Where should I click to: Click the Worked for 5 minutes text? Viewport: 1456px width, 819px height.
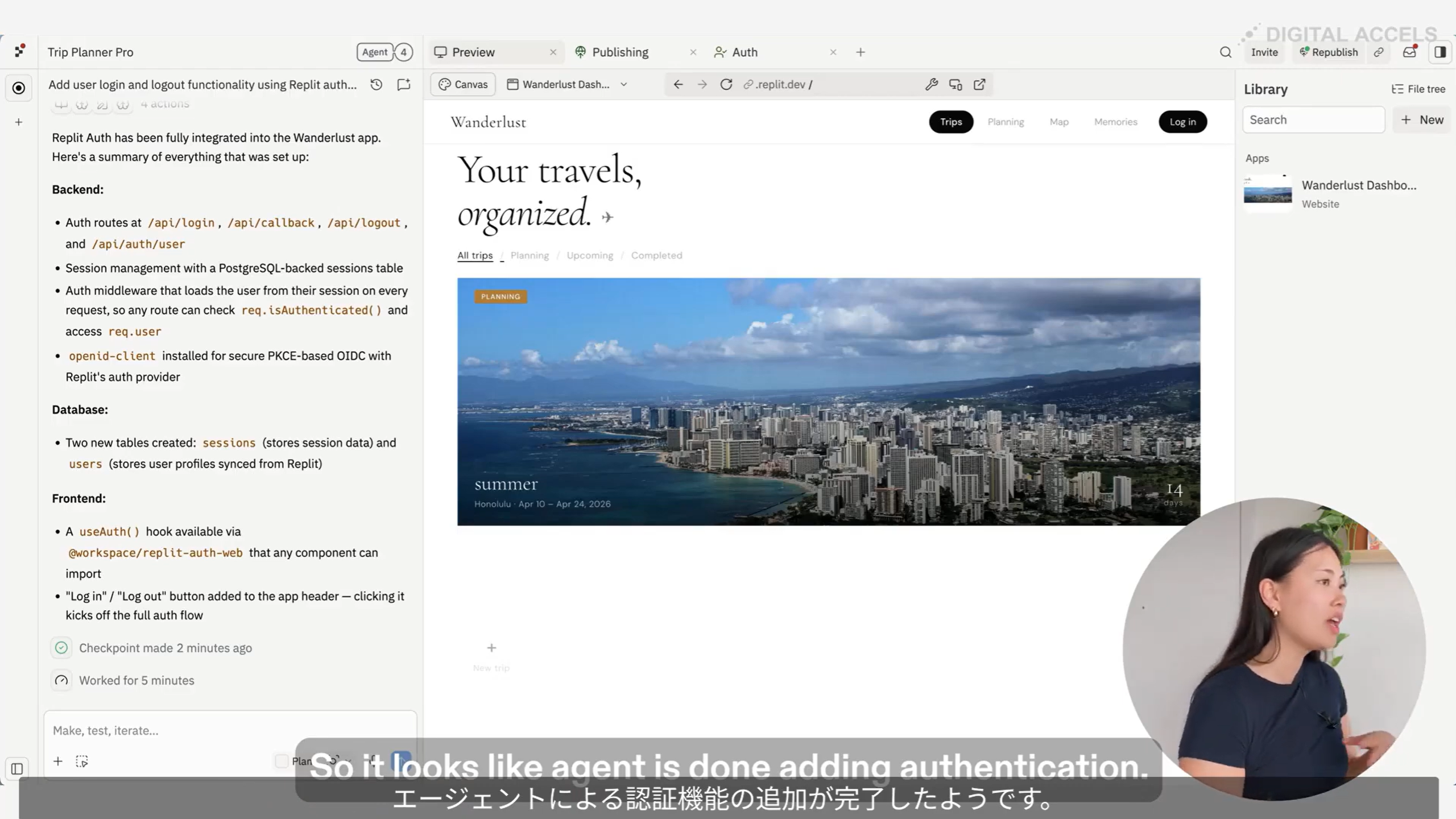point(136,680)
